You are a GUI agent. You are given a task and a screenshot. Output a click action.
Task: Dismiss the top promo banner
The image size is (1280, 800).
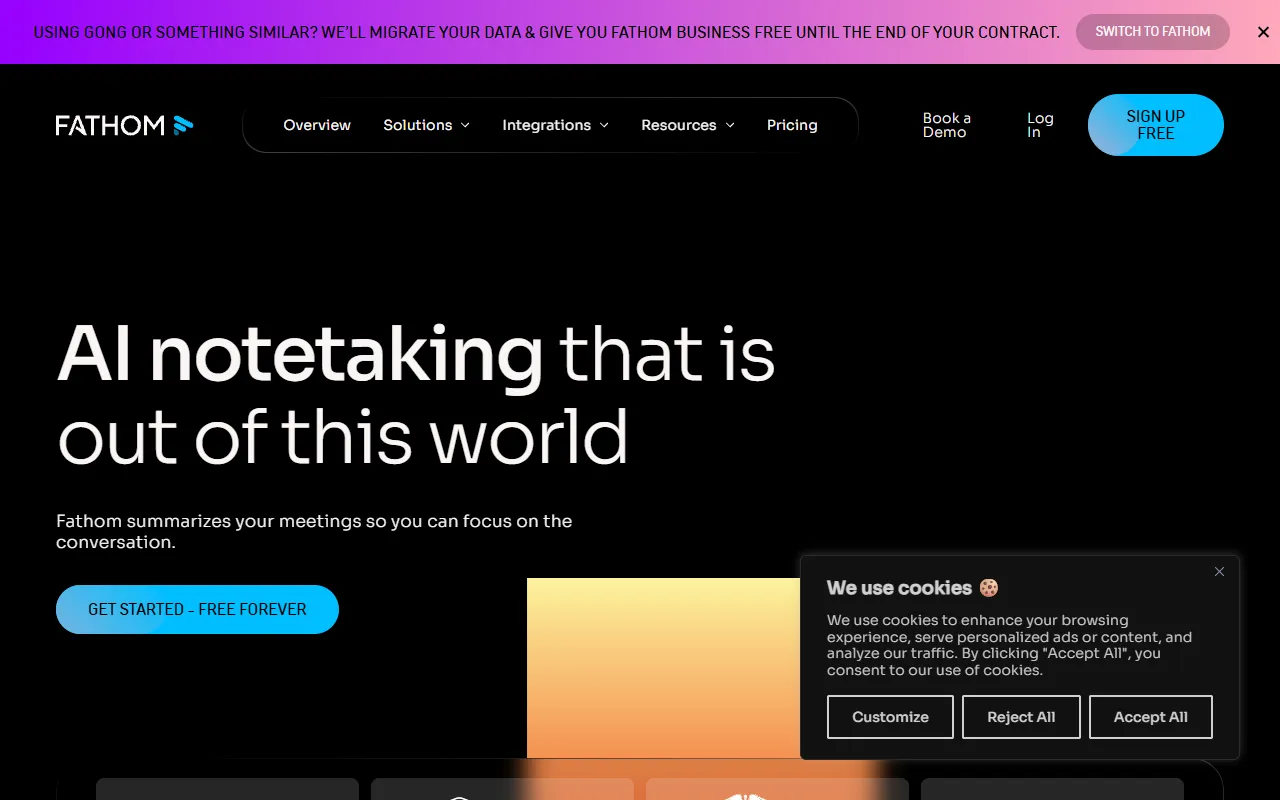(x=1263, y=32)
